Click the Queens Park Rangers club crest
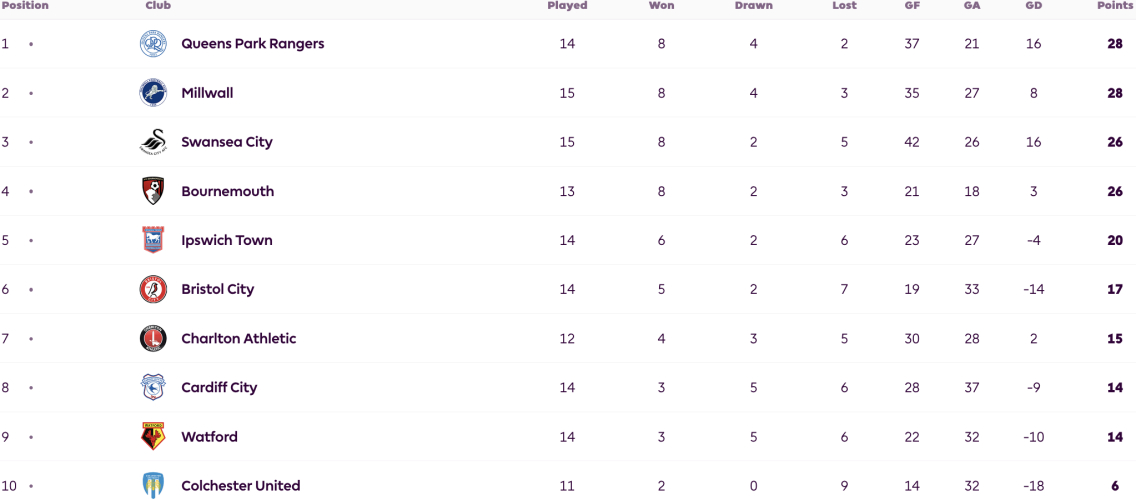1136x500 pixels. pos(153,43)
